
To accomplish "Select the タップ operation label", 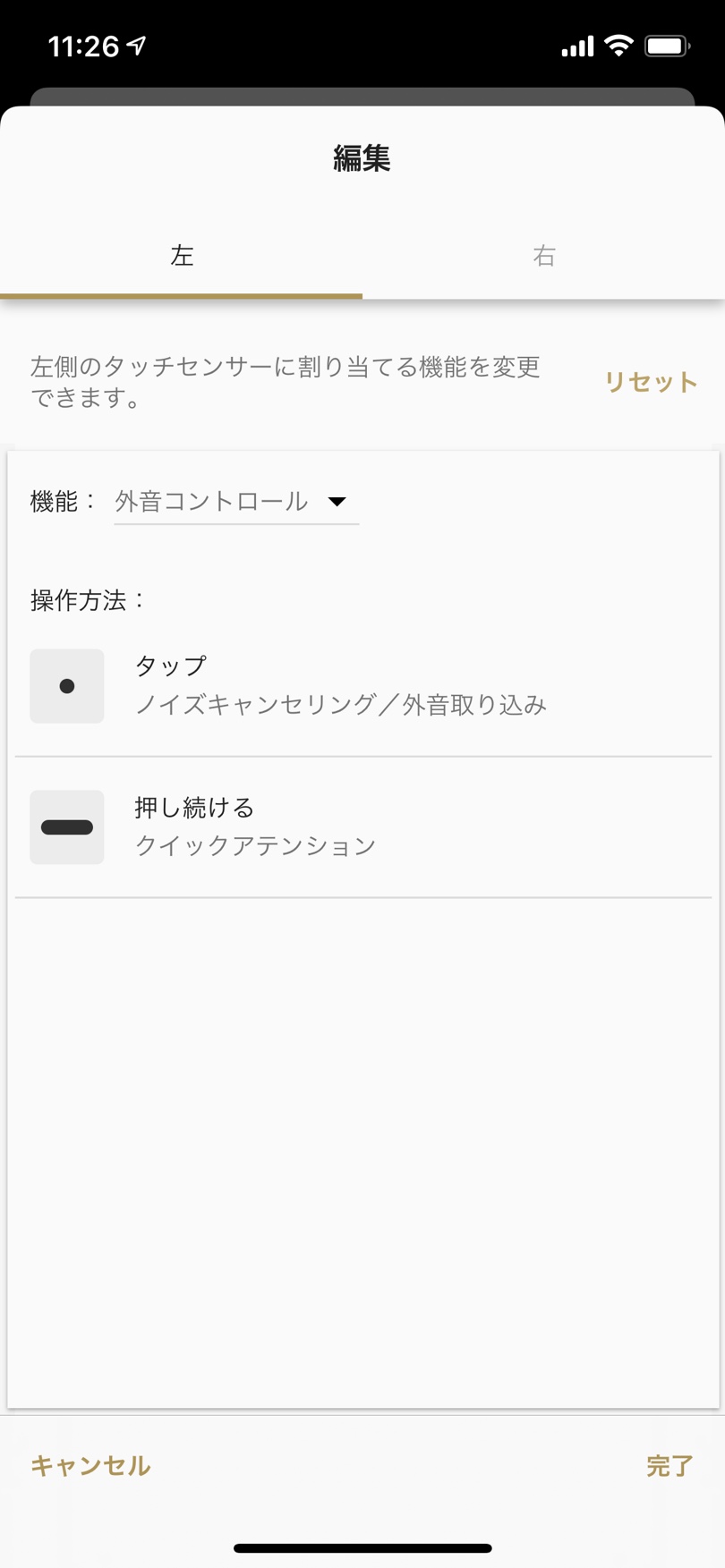I will 171,666.
